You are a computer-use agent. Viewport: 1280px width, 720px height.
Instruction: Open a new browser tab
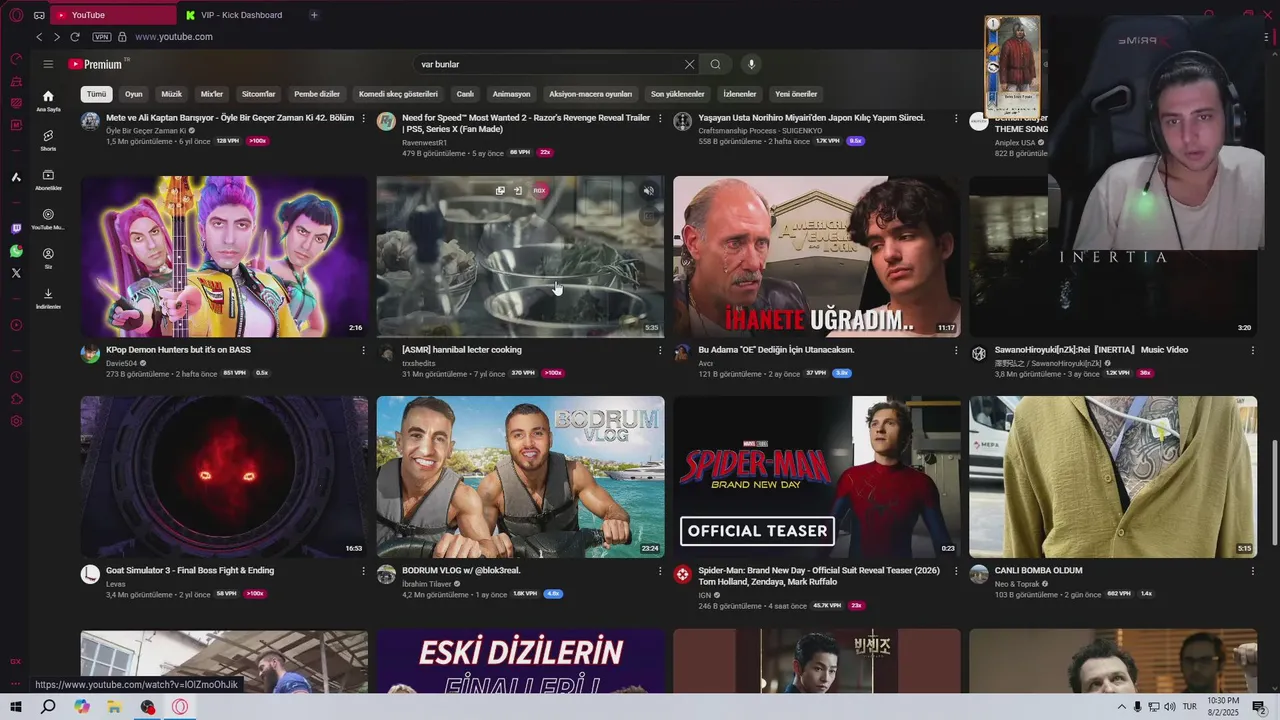pos(314,15)
